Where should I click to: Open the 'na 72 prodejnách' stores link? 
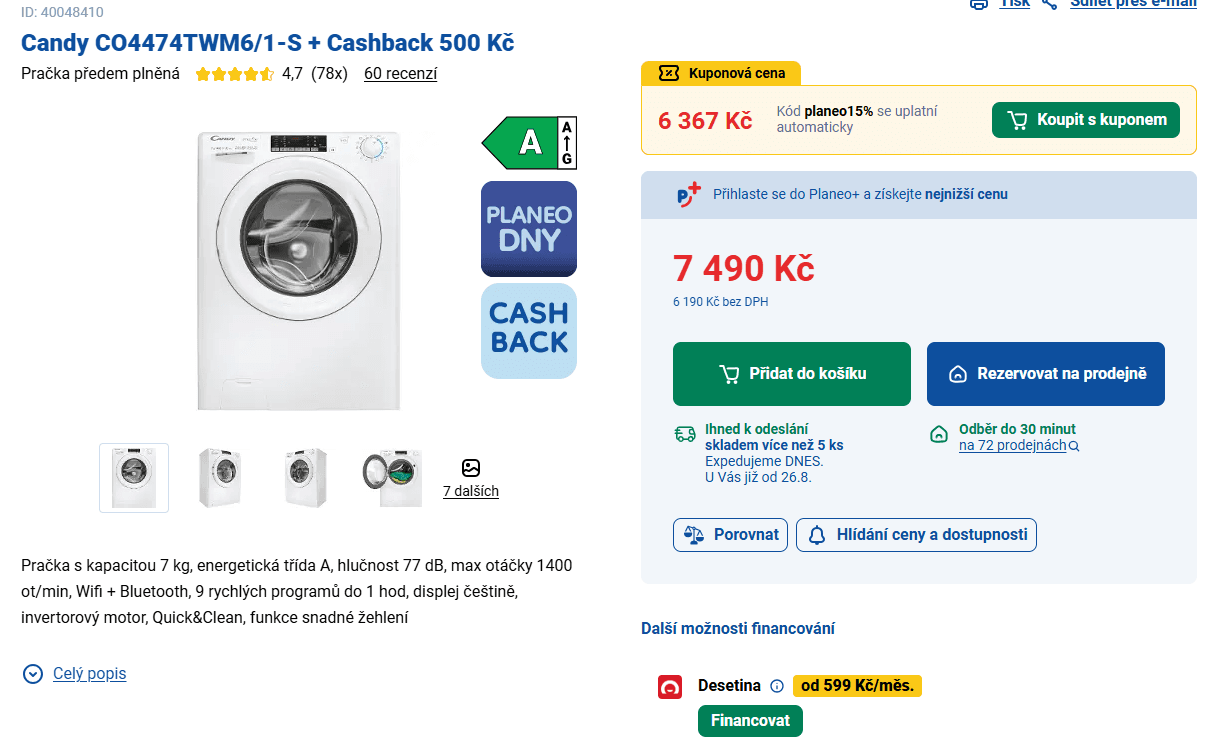point(1012,446)
